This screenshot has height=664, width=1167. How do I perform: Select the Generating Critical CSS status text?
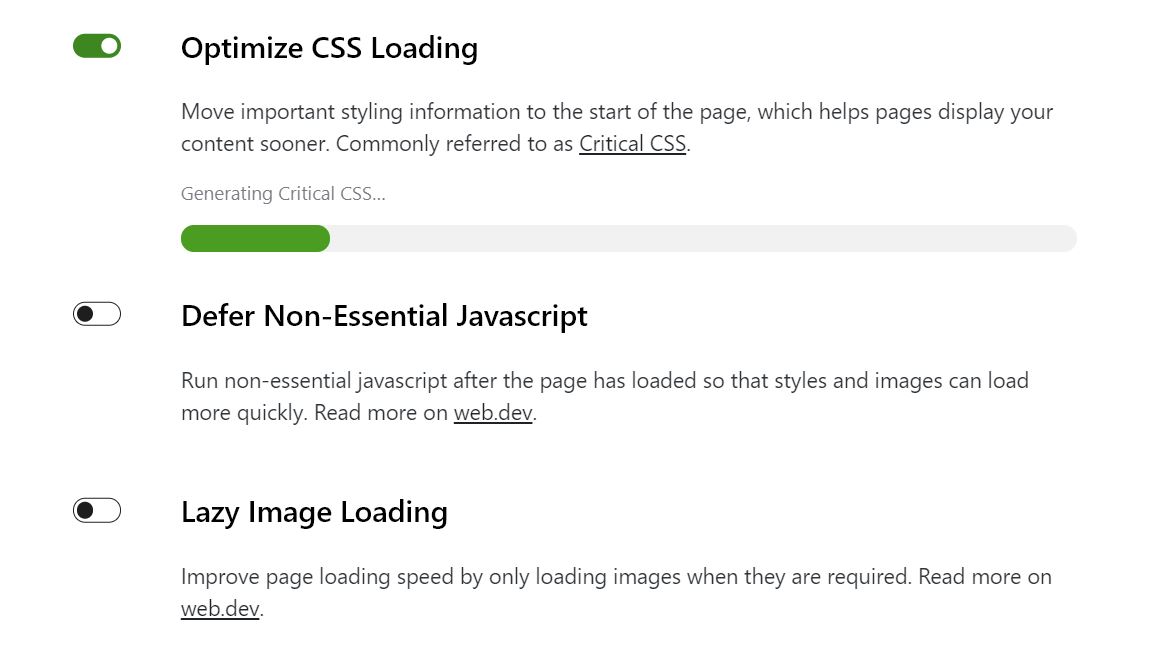[284, 194]
